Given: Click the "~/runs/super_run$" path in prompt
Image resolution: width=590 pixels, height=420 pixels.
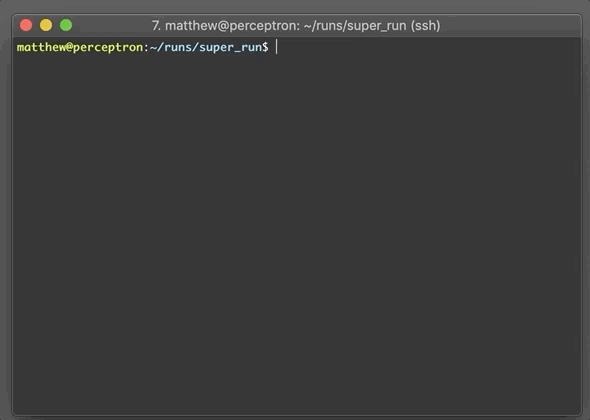Looking at the screenshot, I should point(209,47).
